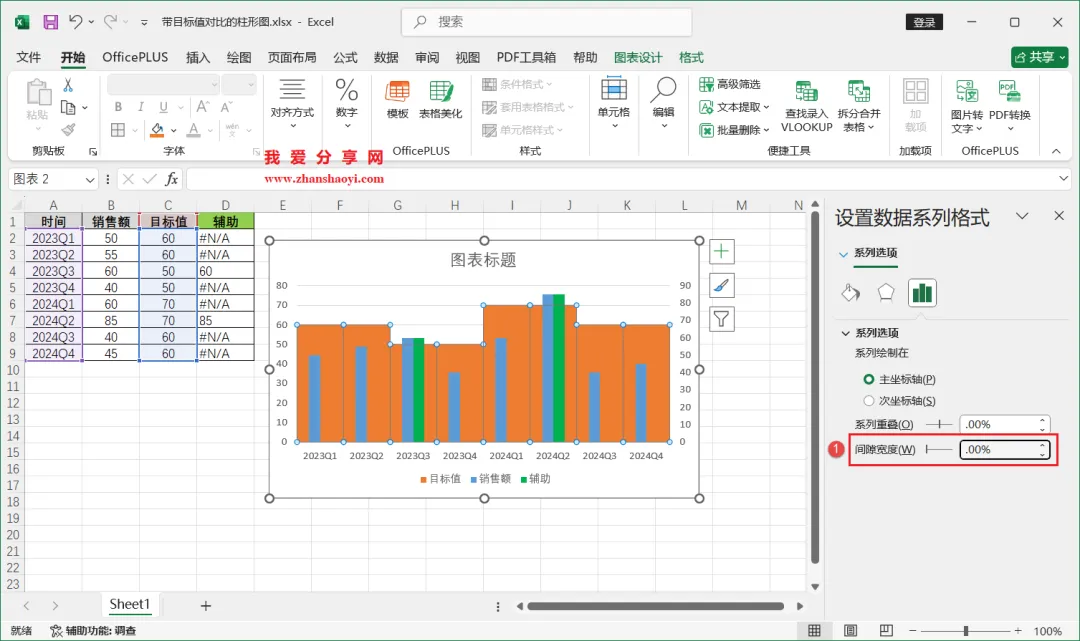The width and height of the screenshot is (1080, 641).
Task: Click the Undo arrow icon
Action: (76, 22)
